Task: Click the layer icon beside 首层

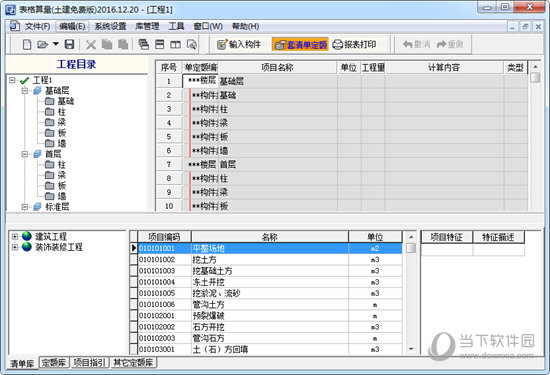Action: (37, 154)
